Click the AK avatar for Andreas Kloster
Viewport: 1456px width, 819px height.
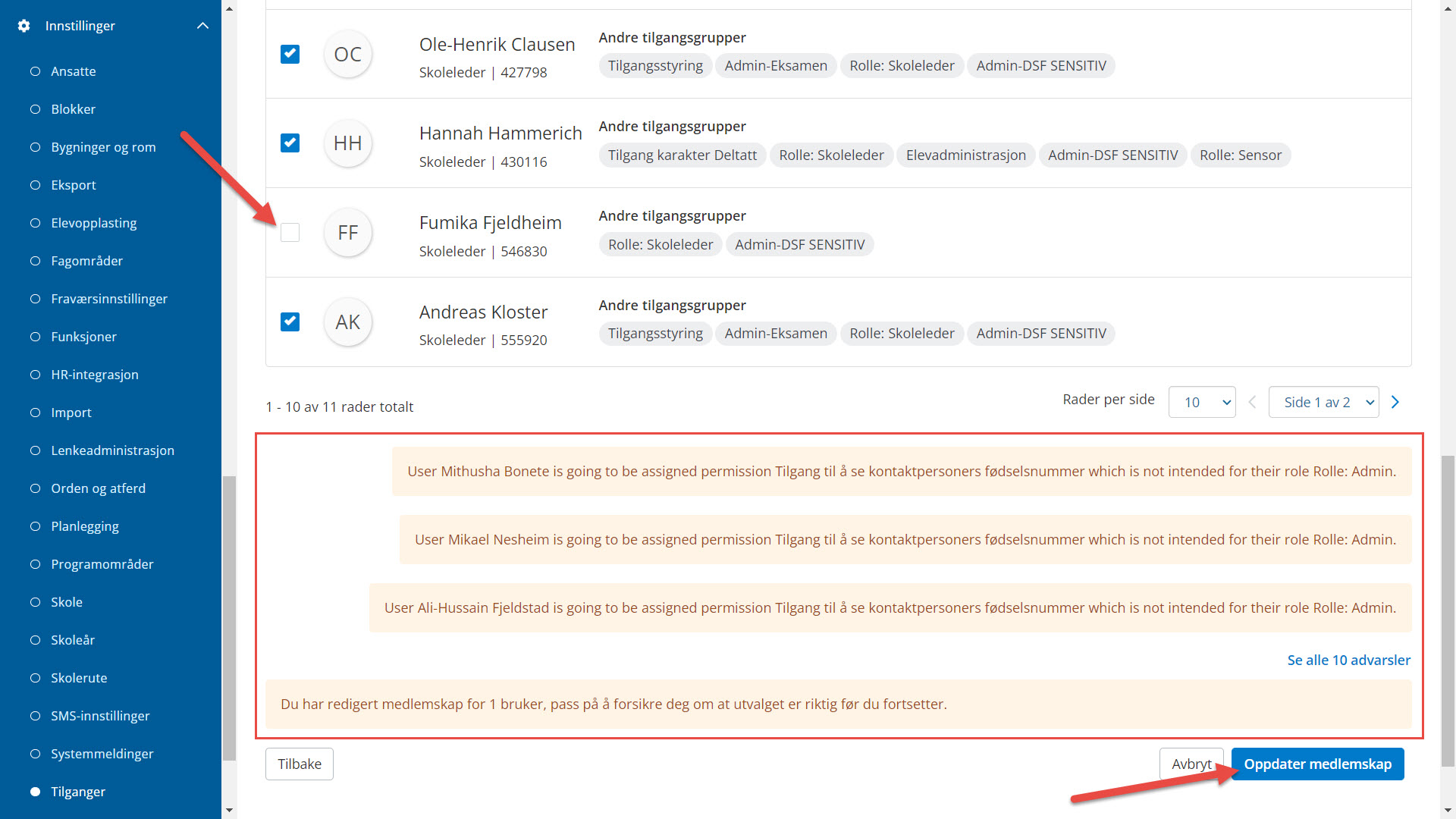348,322
